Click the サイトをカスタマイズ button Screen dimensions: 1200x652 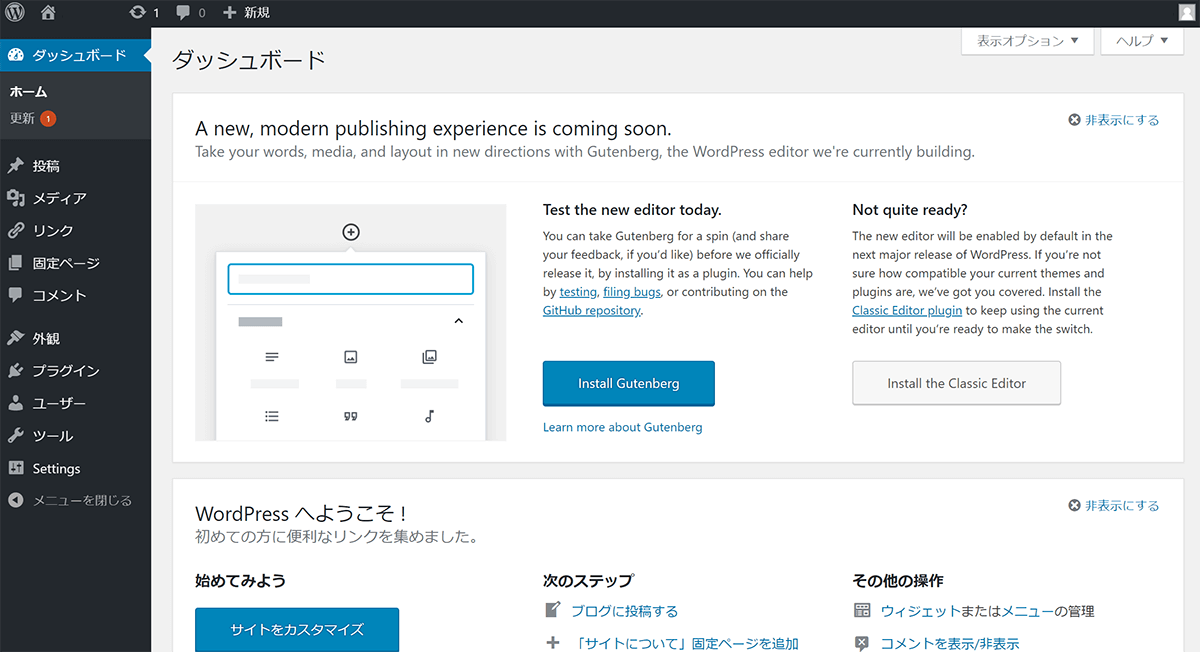point(297,630)
